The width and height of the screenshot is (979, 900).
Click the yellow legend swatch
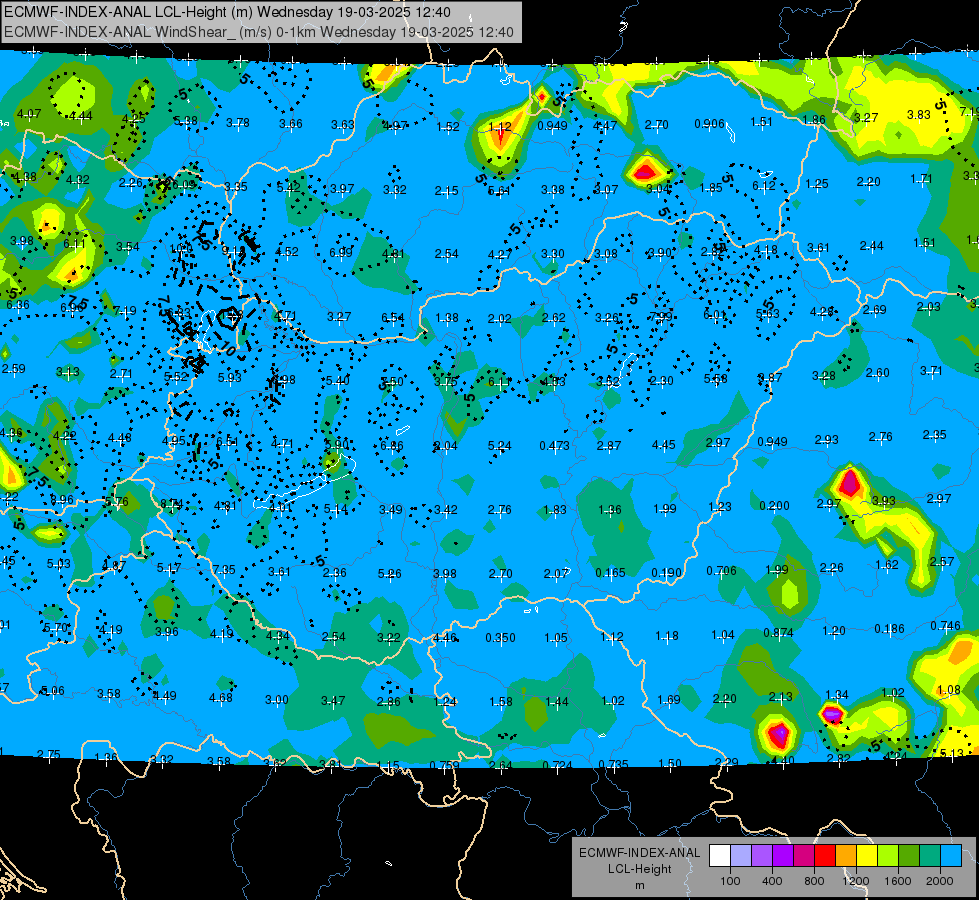pos(867,855)
